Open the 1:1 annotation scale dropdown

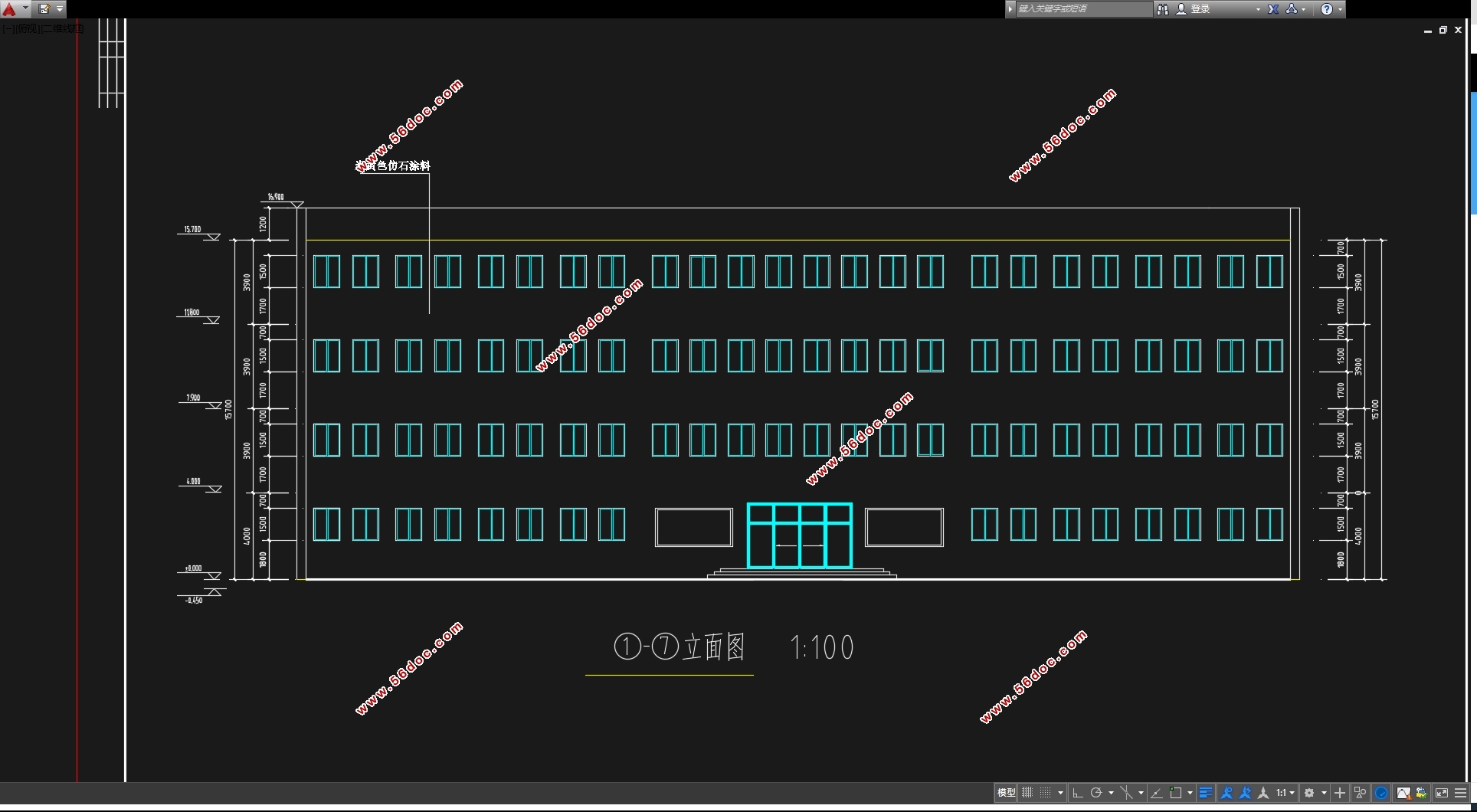pos(1285,793)
